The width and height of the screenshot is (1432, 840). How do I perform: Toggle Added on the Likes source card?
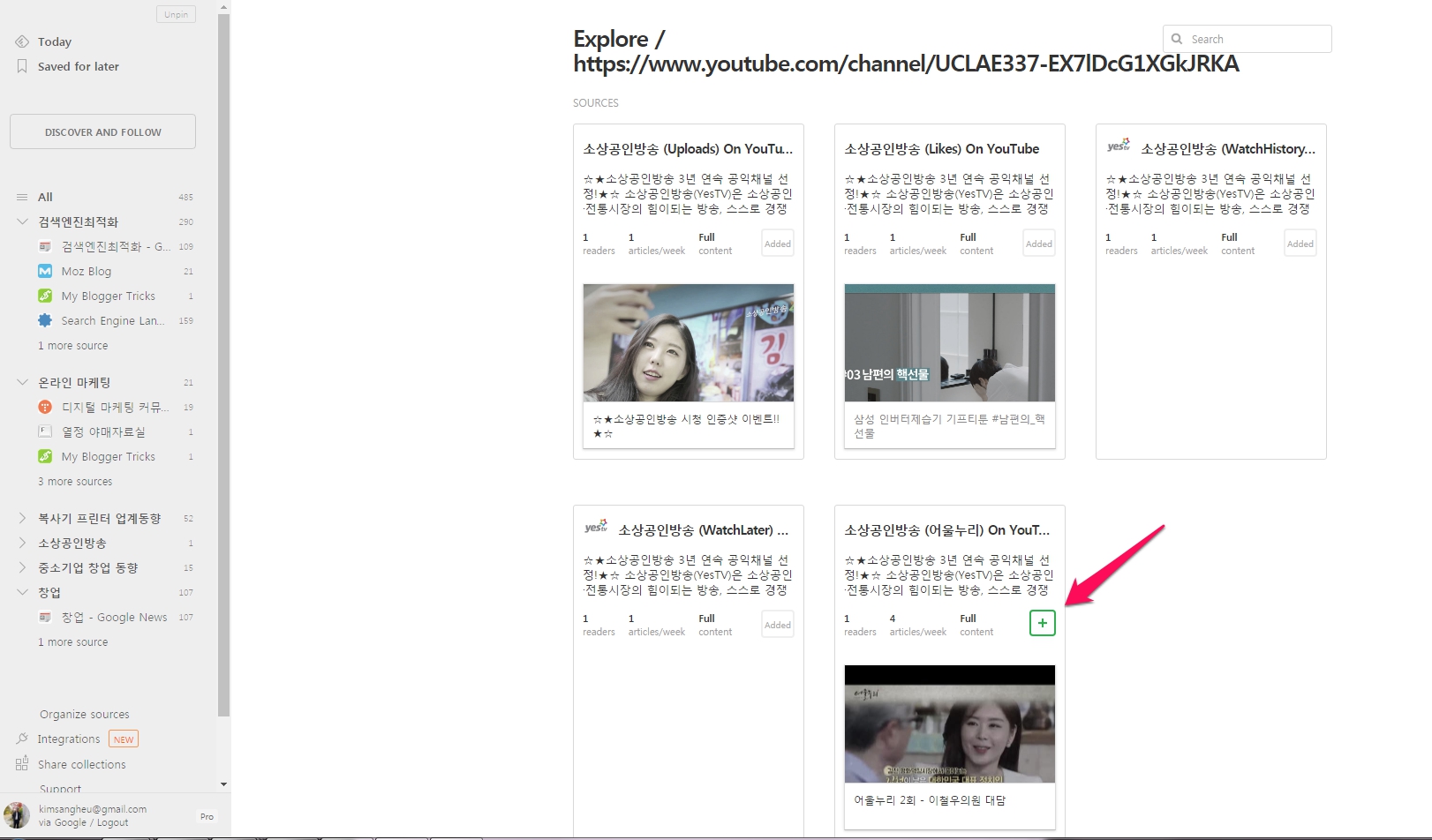pyautogui.click(x=1038, y=244)
